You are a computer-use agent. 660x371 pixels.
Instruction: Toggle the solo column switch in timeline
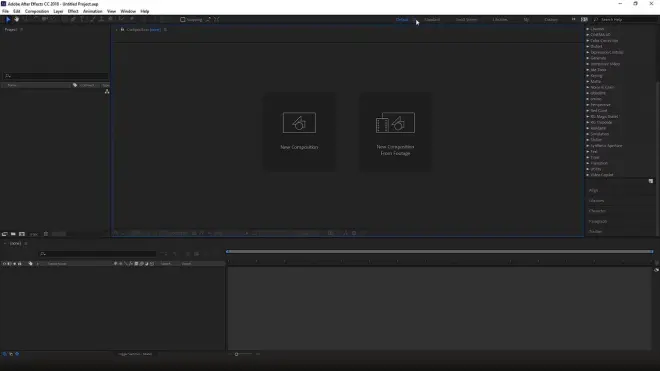tap(15, 264)
